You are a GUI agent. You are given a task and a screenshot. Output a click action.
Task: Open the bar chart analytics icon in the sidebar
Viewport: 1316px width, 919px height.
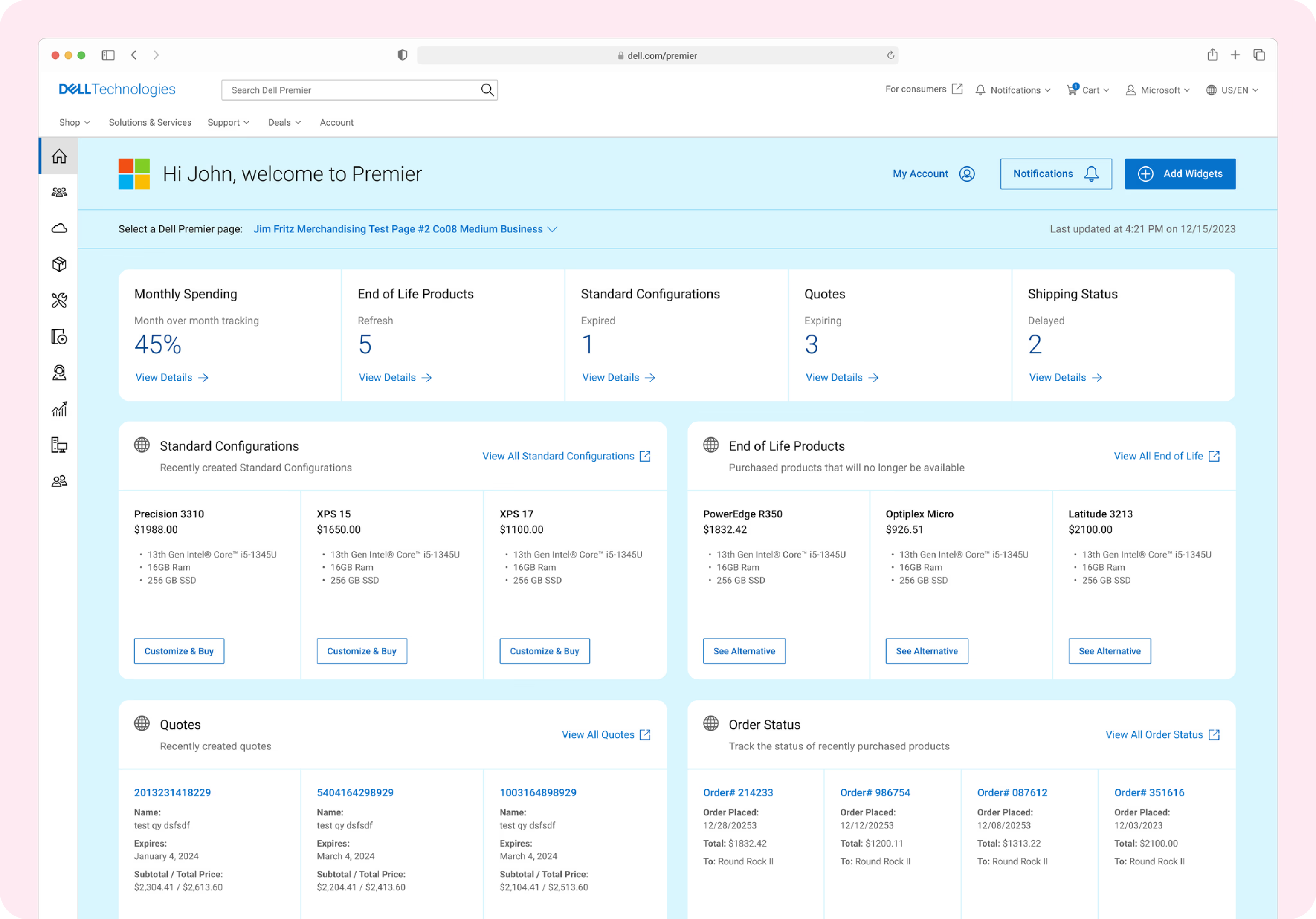pos(59,408)
